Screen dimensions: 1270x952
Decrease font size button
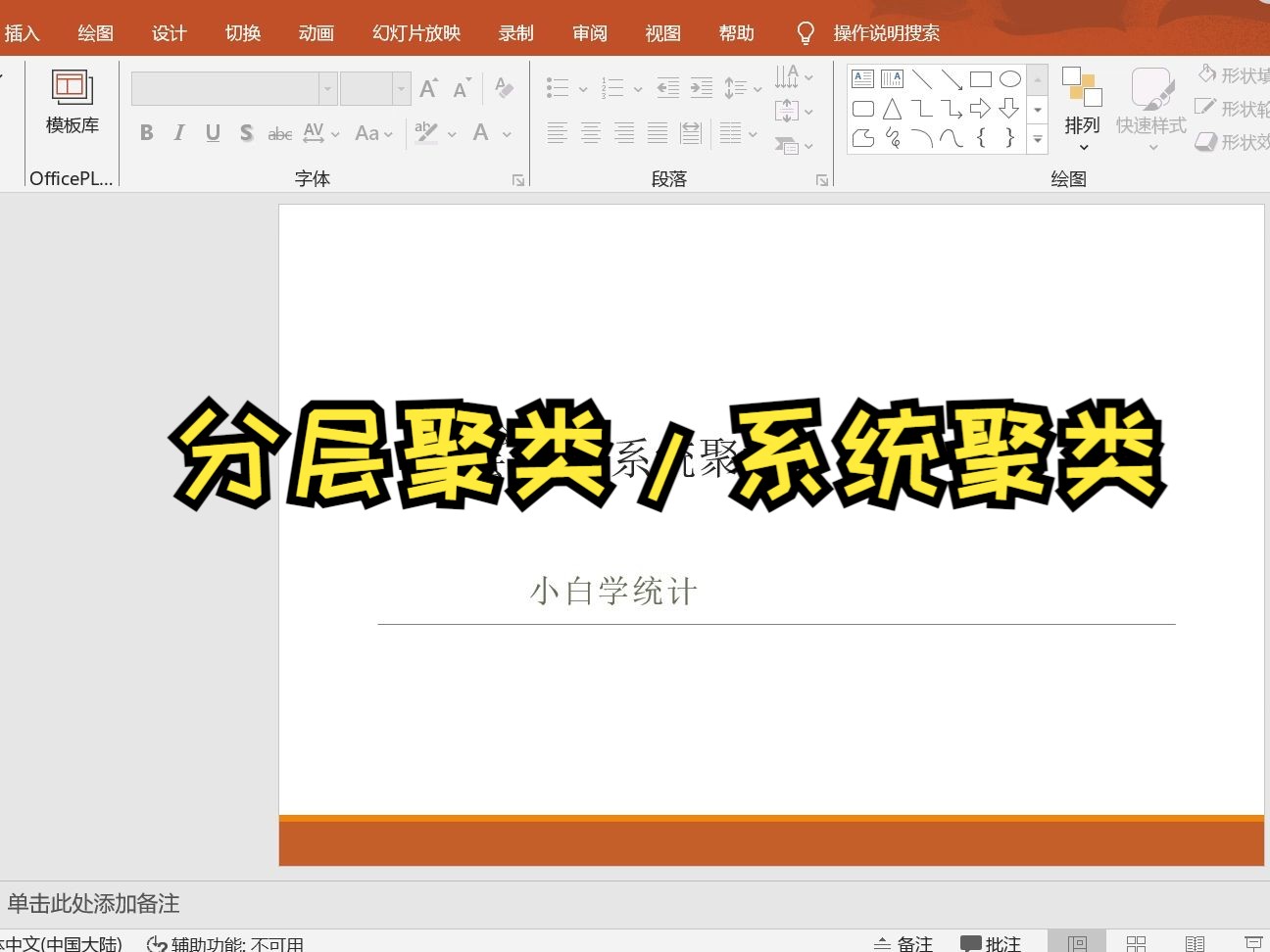point(462,88)
